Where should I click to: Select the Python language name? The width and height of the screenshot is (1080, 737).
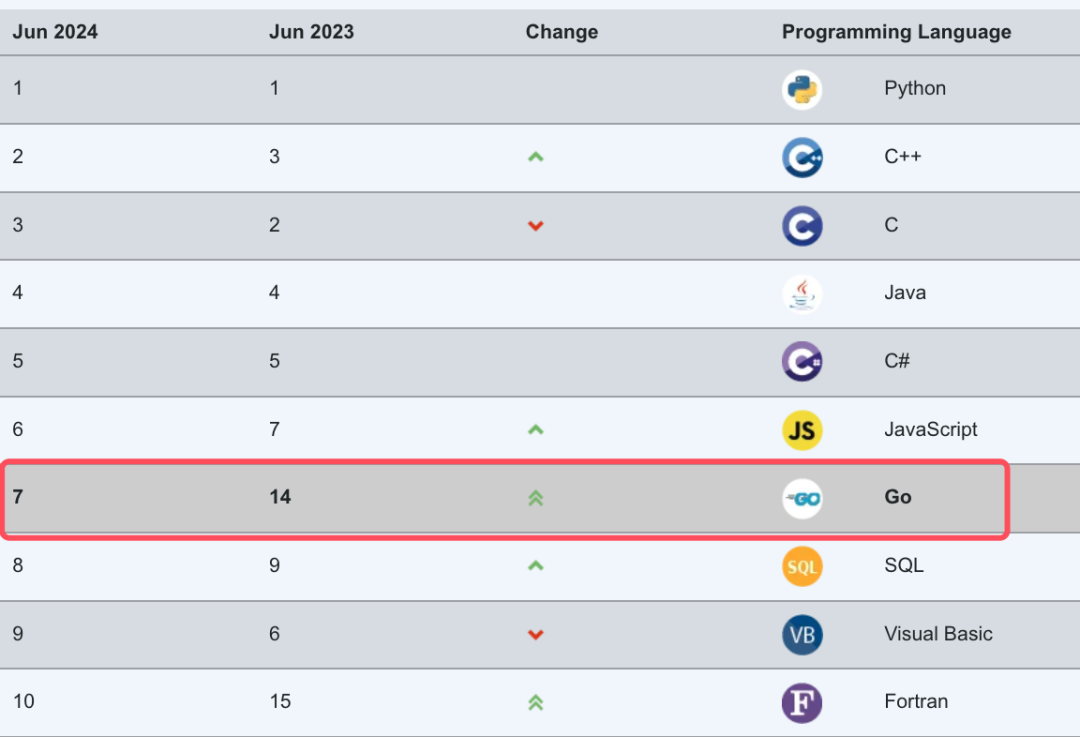click(x=915, y=88)
